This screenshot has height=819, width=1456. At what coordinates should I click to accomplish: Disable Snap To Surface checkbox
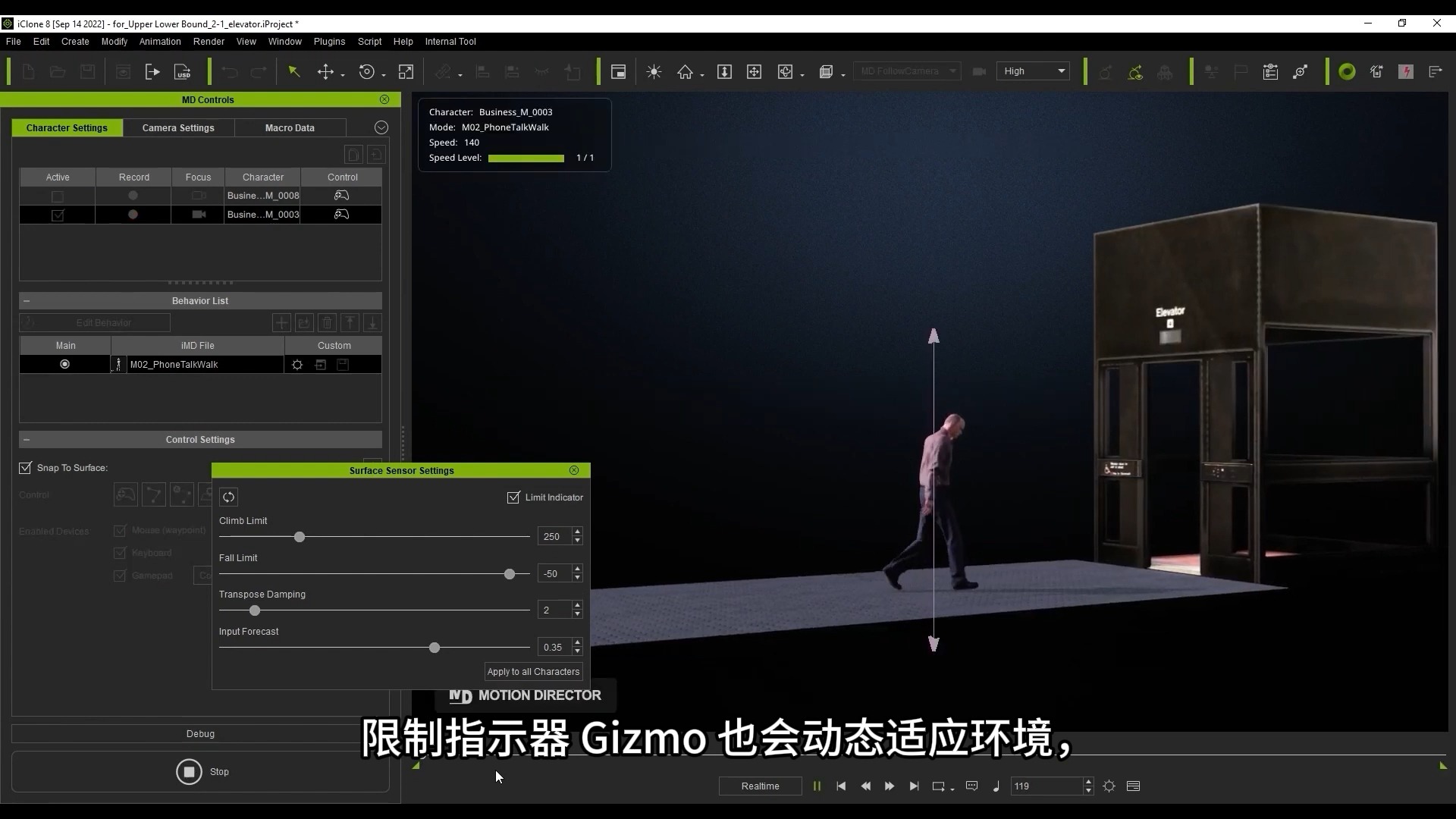[x=26, y=468]
